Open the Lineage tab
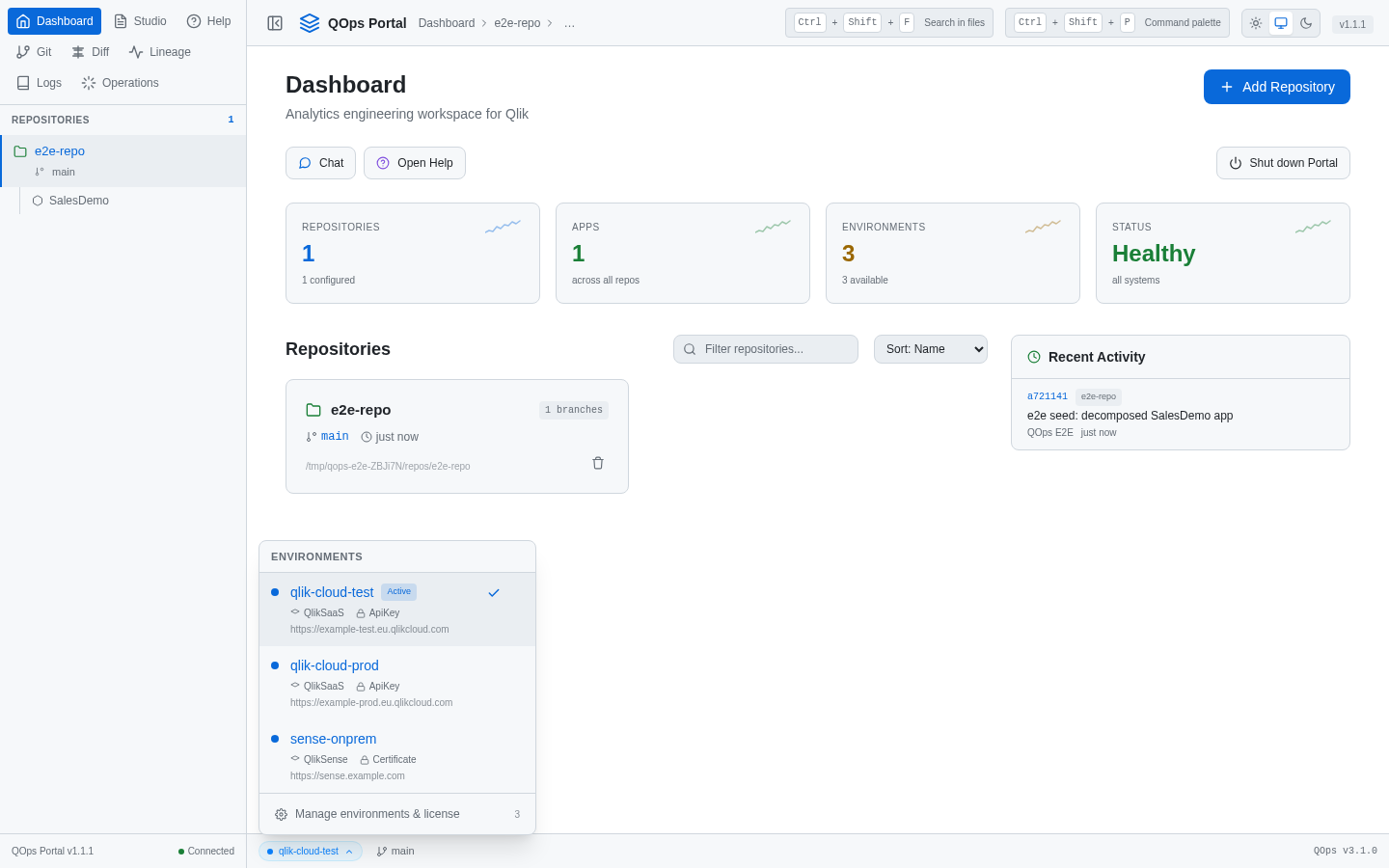This screenshot has height=868, width=1389. pyautogui.click(x=159, y=52)
